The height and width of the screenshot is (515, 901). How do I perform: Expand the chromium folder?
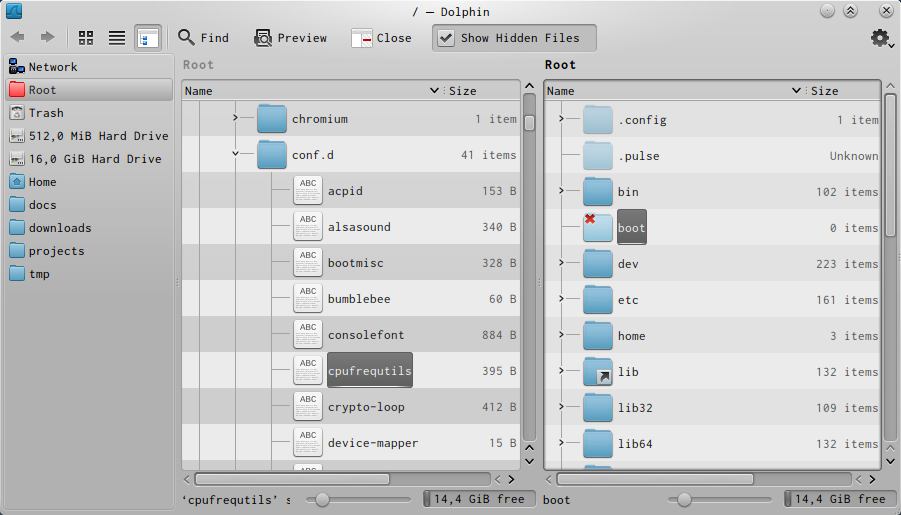coord(235,118)
